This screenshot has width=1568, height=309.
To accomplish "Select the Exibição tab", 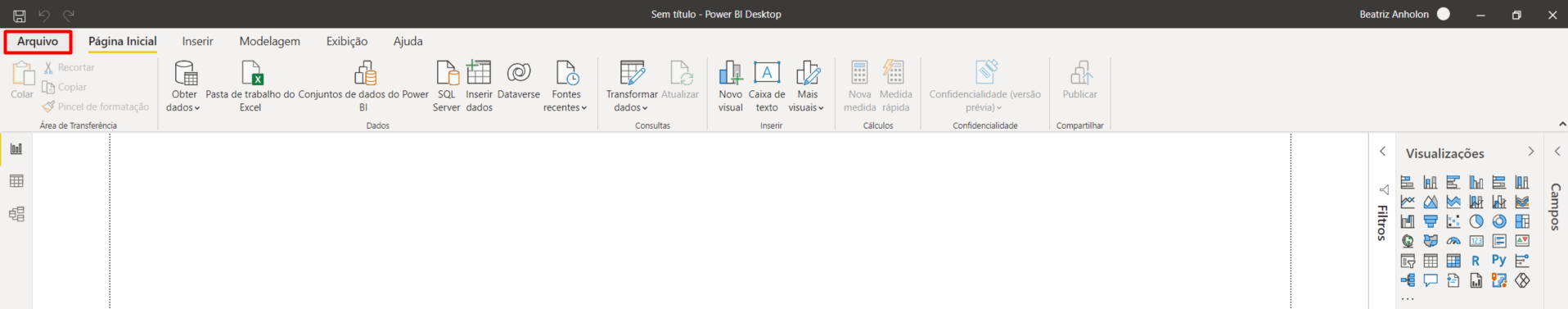I will pyautogui.click(x=347, y=41).
